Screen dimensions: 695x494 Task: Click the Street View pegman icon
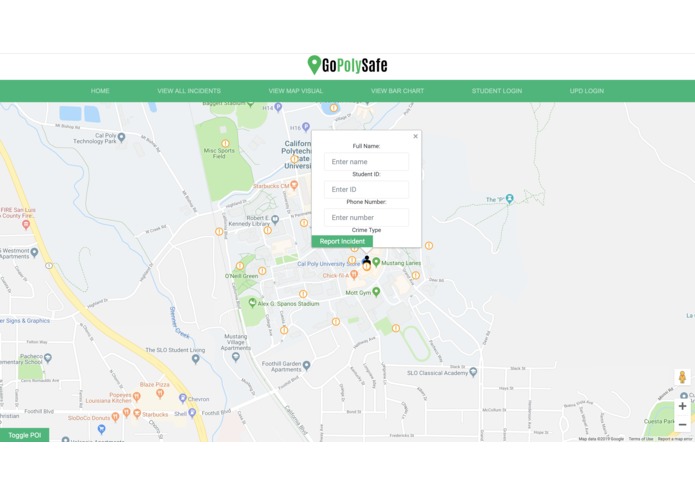683,377
